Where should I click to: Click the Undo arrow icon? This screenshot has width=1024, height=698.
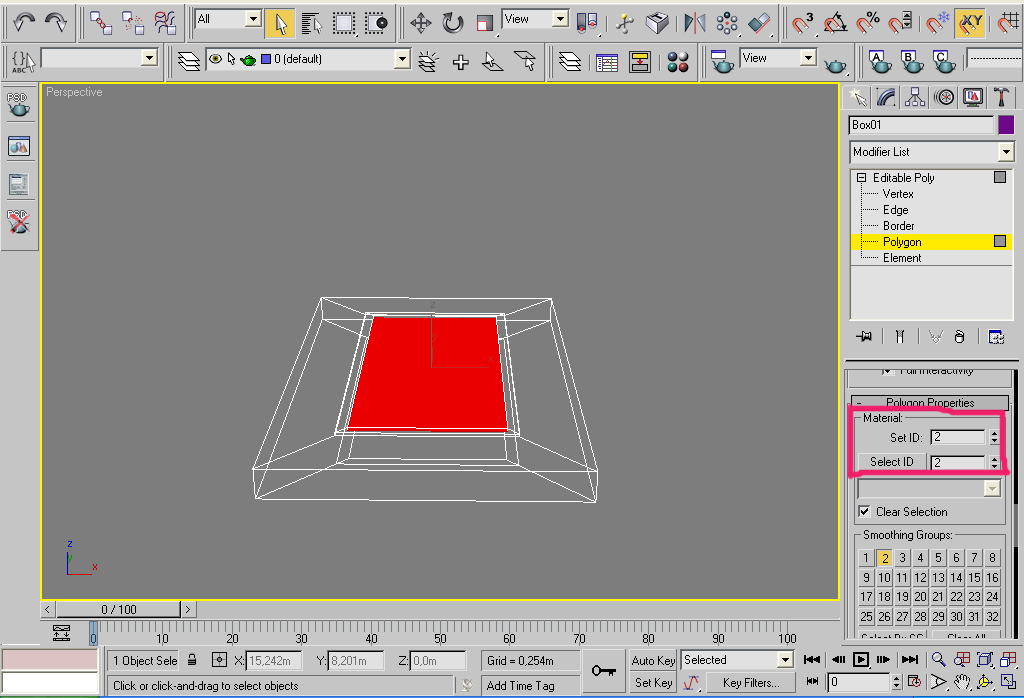24,22
